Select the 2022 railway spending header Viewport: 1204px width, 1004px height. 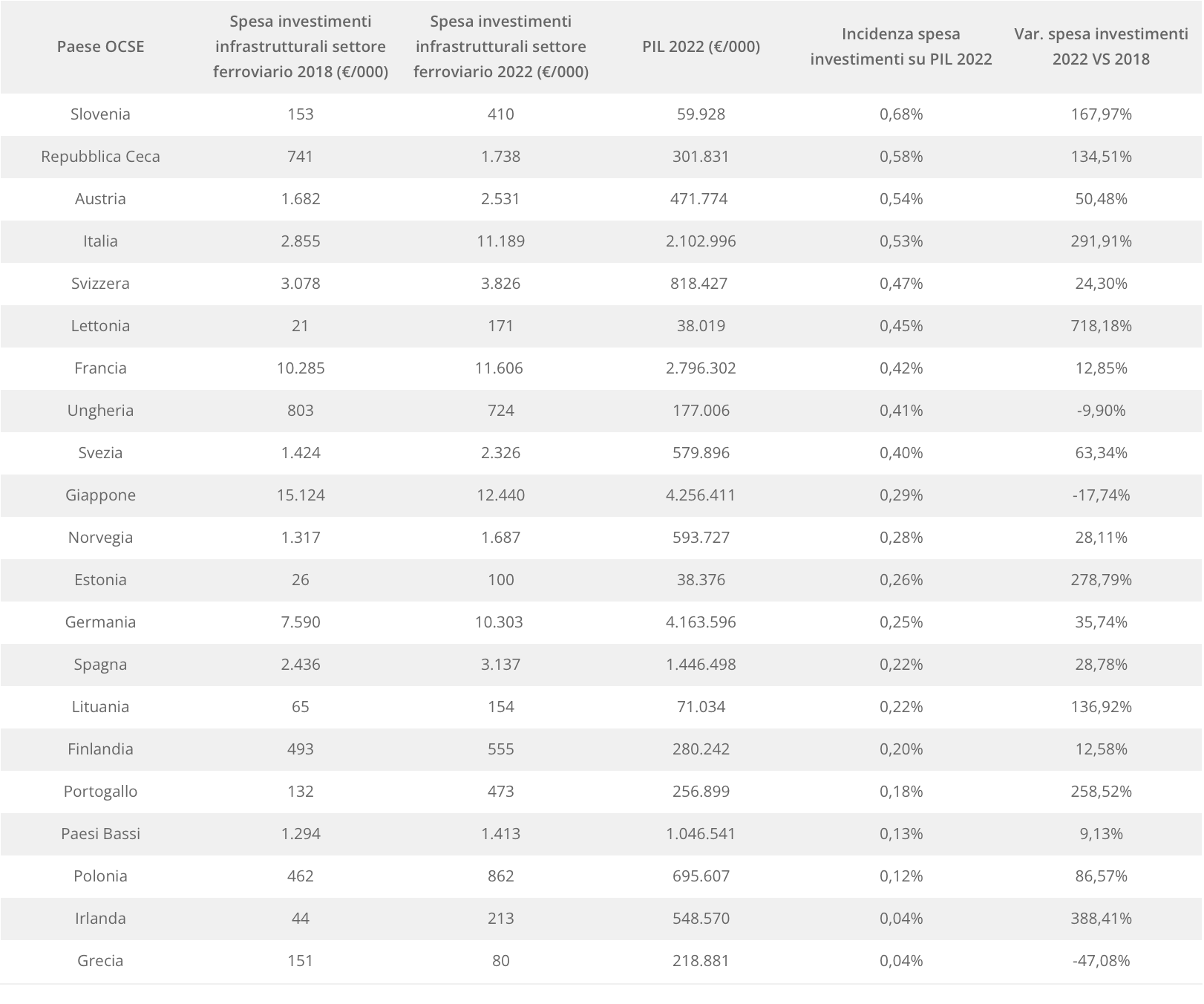(x=500, y=47)
